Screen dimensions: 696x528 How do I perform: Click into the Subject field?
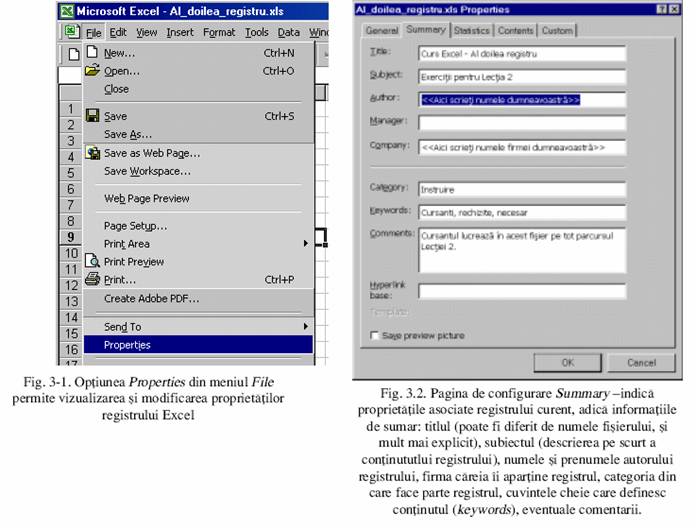click(522, 77)
